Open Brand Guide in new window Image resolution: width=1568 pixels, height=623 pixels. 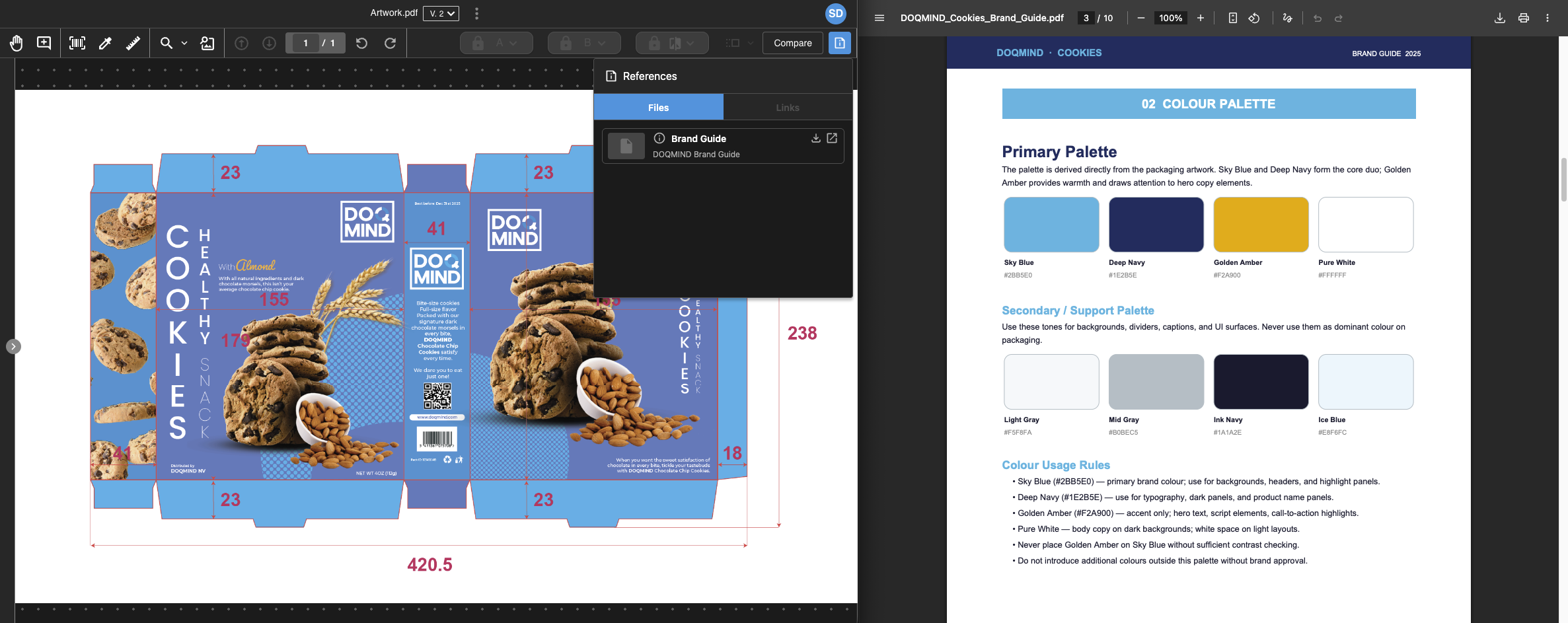pos(832,138)
